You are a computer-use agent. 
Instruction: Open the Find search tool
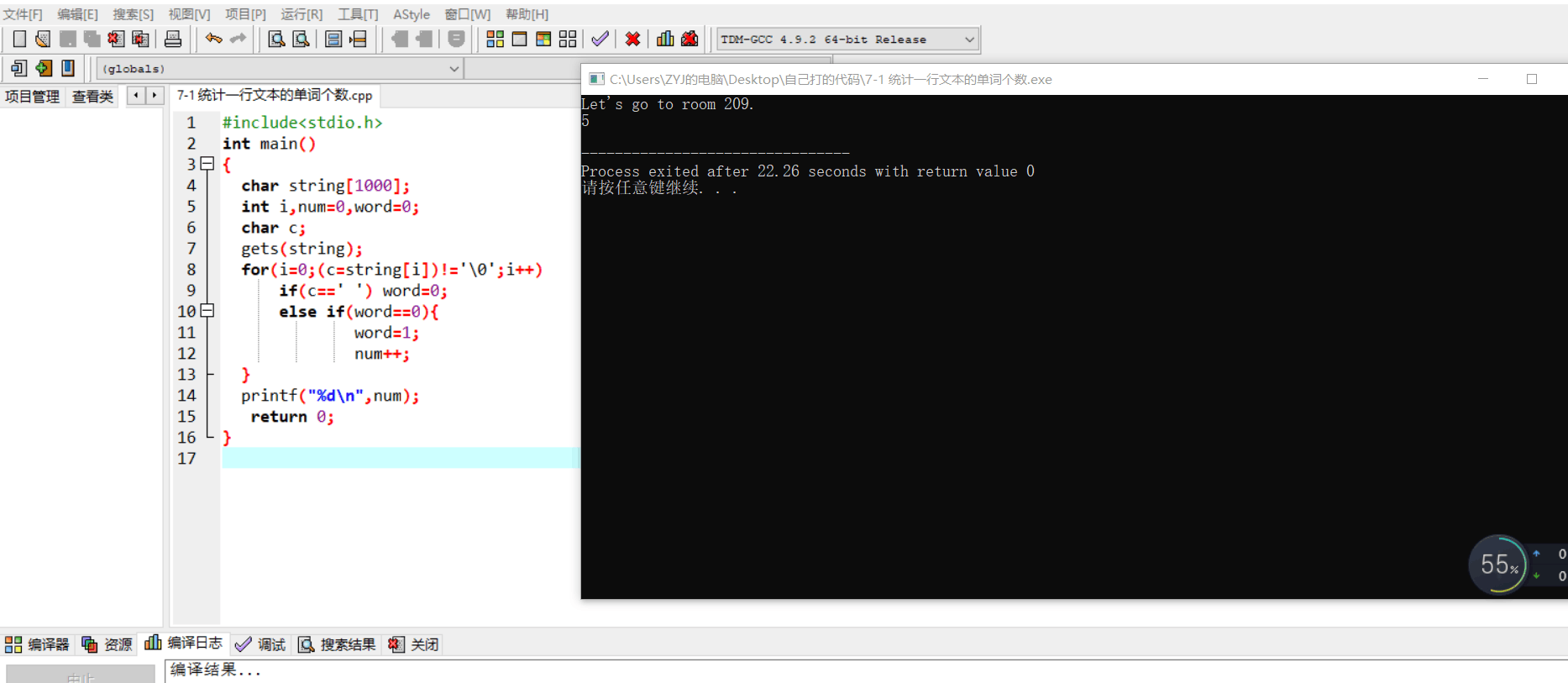(x=276, y=39)
